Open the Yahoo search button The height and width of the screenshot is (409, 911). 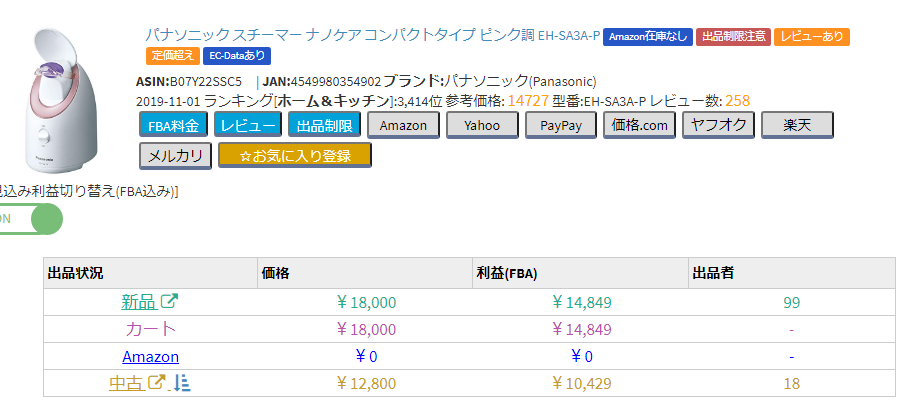482,125
